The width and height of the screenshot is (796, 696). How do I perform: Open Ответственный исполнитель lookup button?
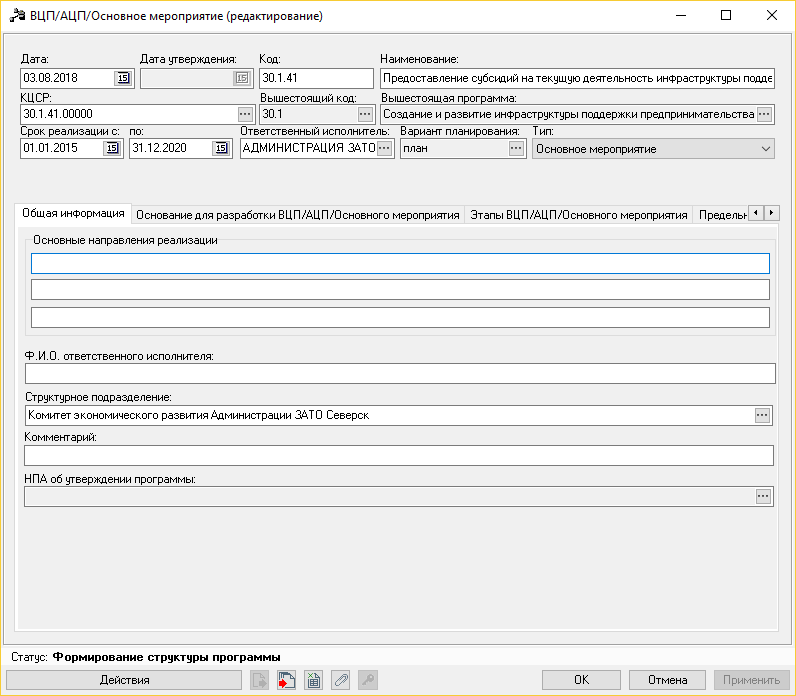(x=384, y=148)
